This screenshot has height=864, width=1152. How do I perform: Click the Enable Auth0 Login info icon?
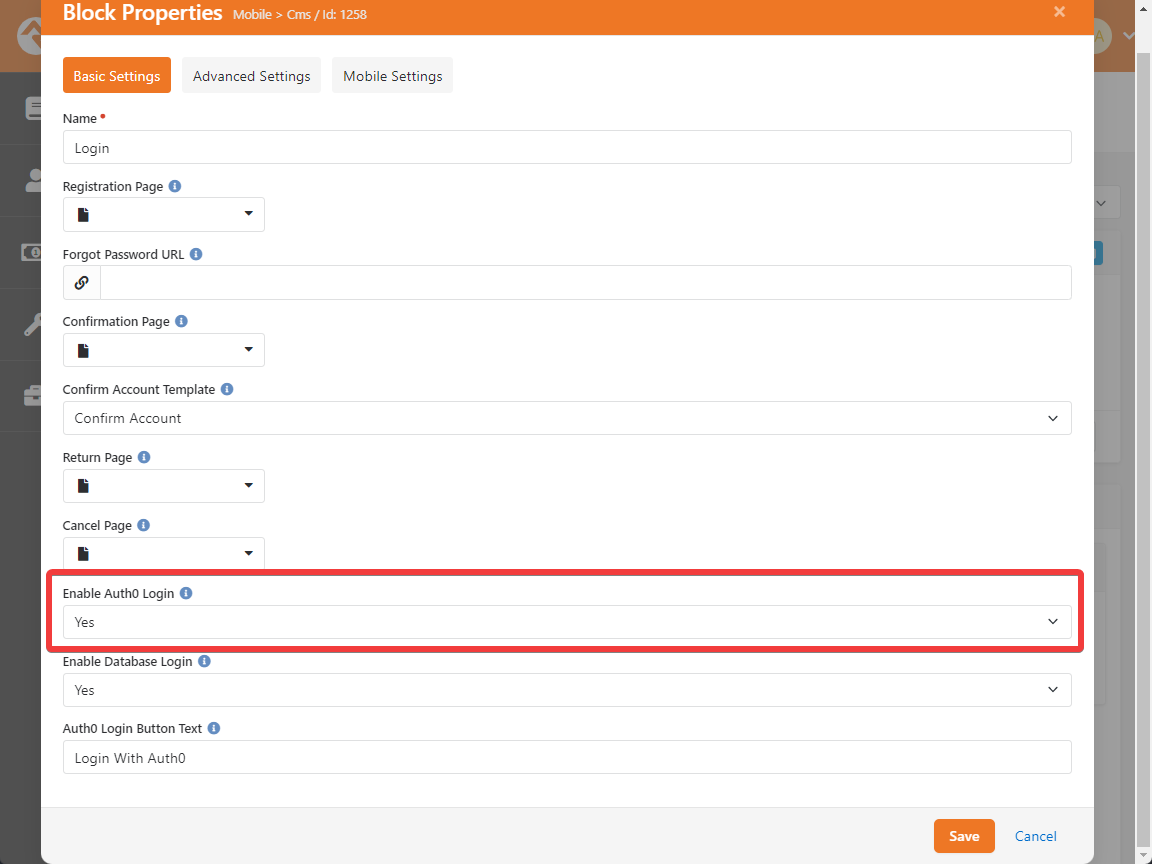click(186, 593)
